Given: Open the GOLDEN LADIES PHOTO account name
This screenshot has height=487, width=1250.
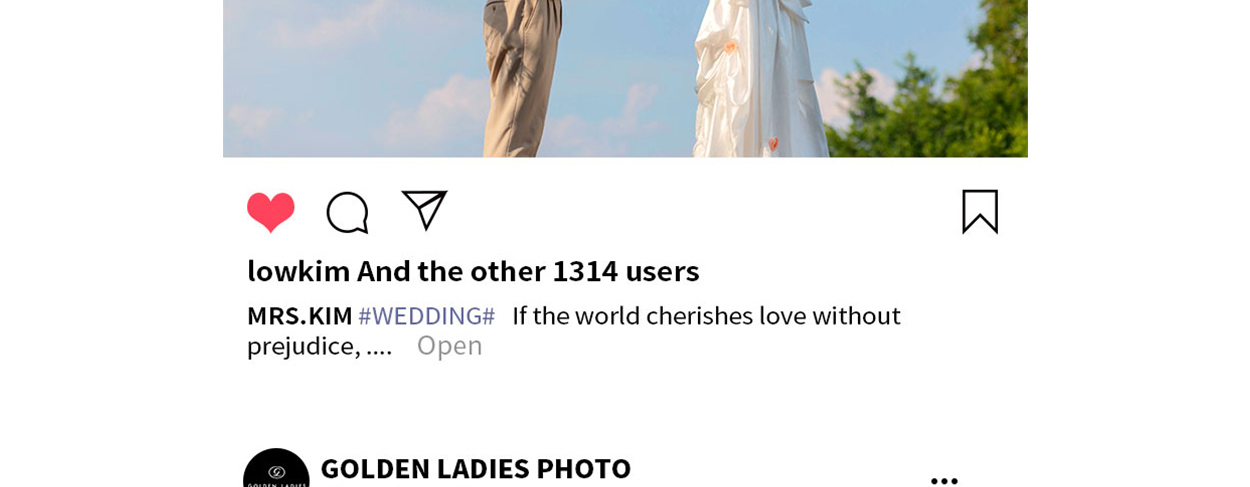Looking at the screenshot, I should point(475,468).
